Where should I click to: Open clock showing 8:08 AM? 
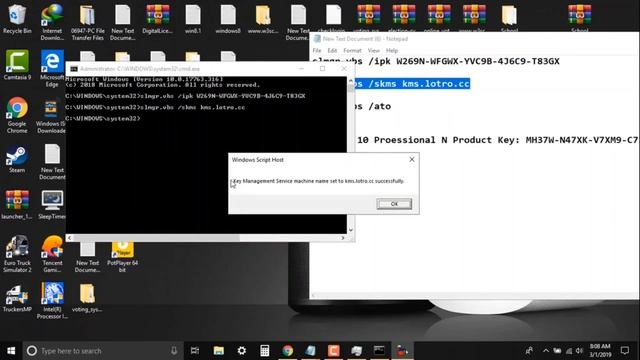600,351
